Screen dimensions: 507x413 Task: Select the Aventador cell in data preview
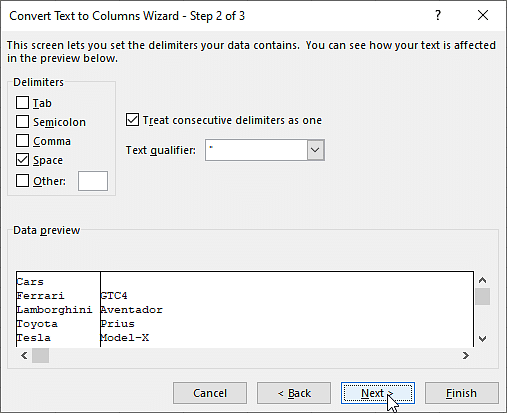coord(132,310)
